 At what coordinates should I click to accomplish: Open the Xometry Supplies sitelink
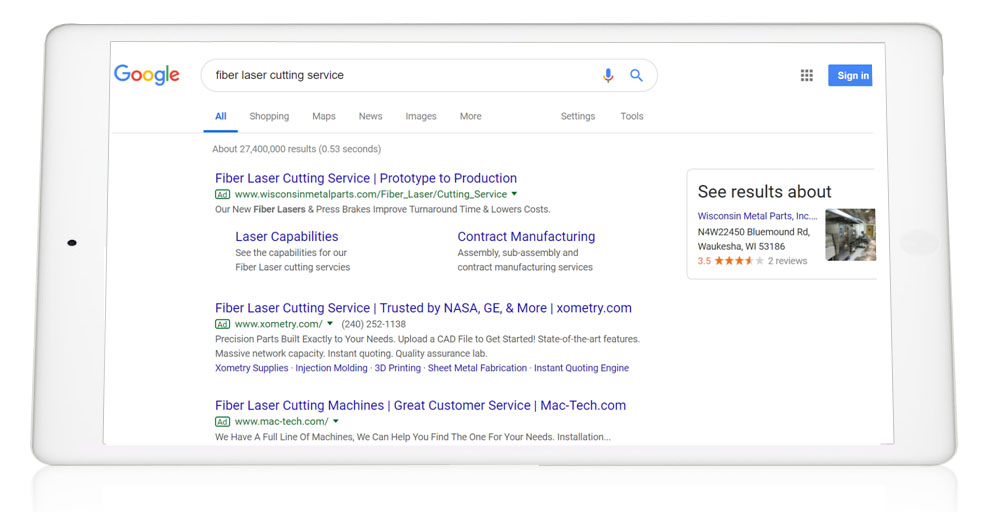251,368
